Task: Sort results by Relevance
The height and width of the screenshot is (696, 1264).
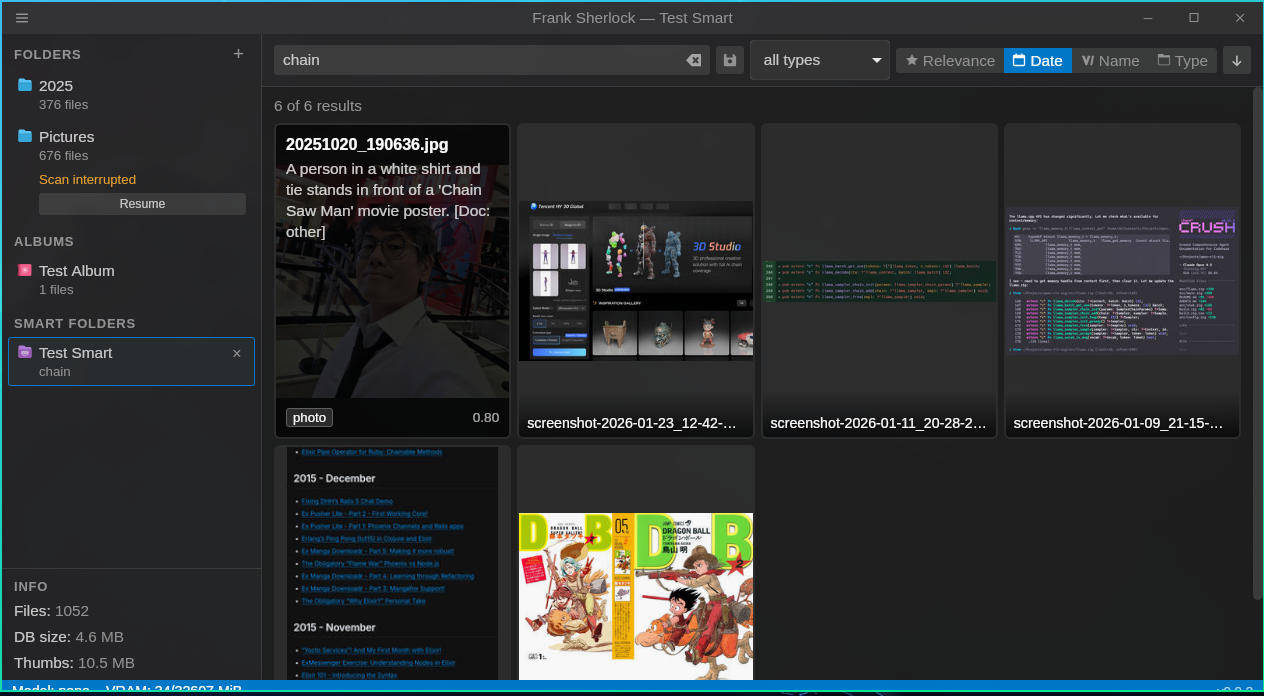Action: click(x=949, y=60)
